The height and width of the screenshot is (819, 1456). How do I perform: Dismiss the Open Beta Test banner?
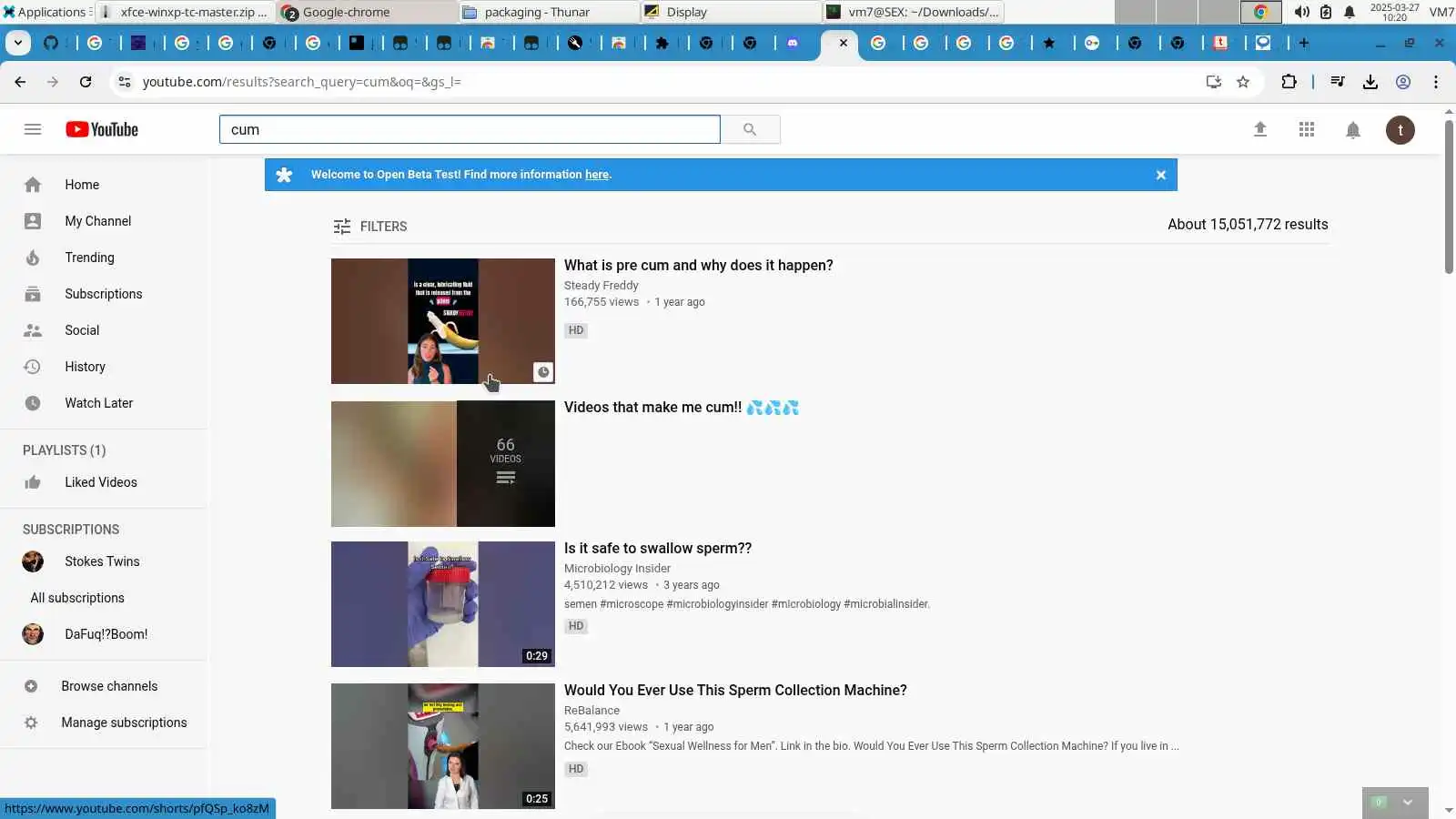1161,175
